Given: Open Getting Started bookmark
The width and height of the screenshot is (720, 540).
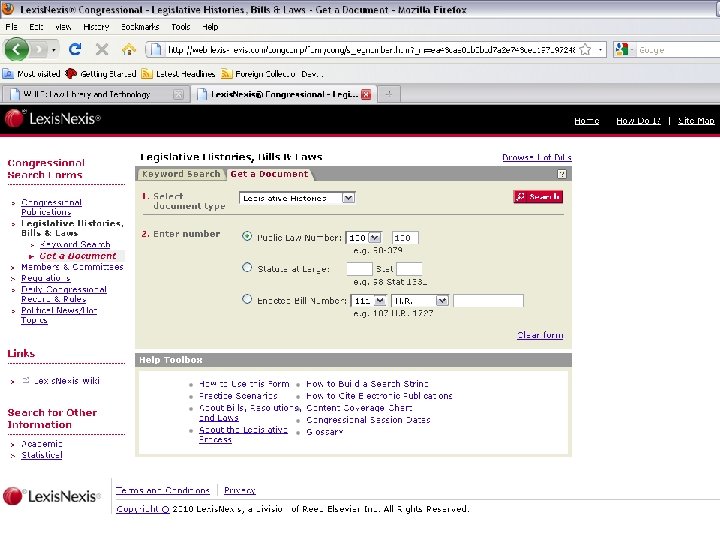Looking at the screenshot, I should (101, 73).
